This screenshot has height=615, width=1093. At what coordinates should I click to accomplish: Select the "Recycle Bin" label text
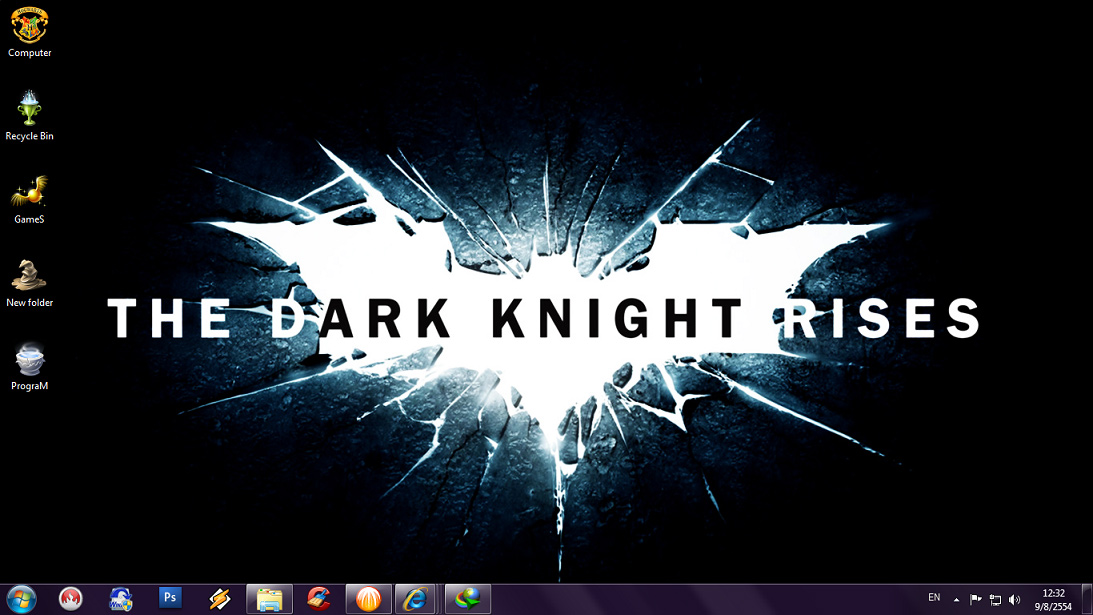click(x=29, y=136)
